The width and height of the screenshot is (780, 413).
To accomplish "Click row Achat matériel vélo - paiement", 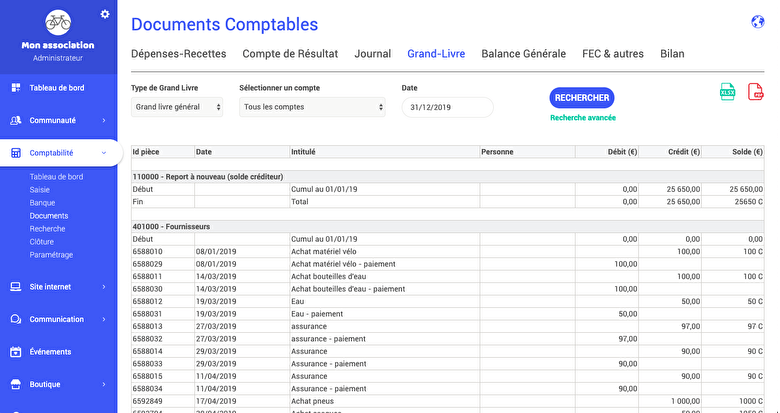I will [x=343, y=264].
